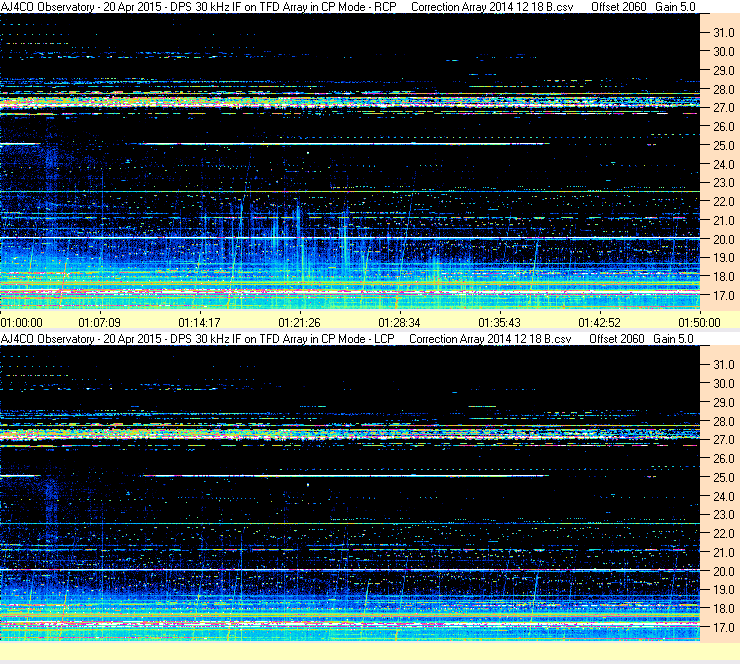The image size is (740, 664).
Task: Click the 20.0 frequency label on RCP plot
Action: click(x=724, y=240)
